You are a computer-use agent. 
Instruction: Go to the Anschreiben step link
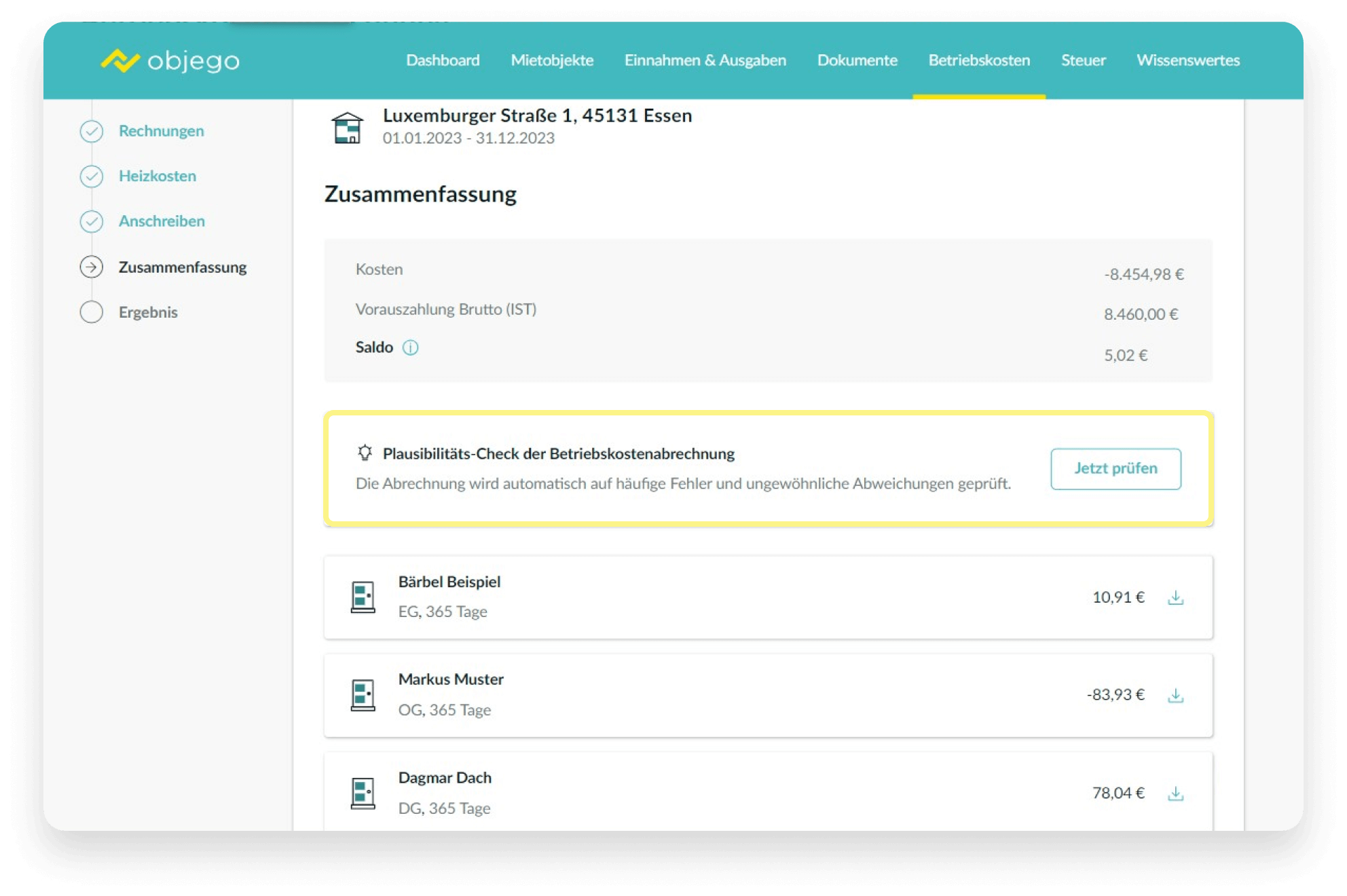pos(162,221)
